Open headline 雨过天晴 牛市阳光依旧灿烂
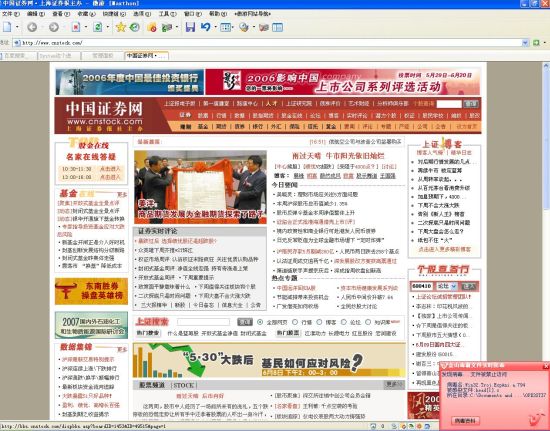Image resolution: width=550 pixels, height=431 pixels. coord(338,156)
